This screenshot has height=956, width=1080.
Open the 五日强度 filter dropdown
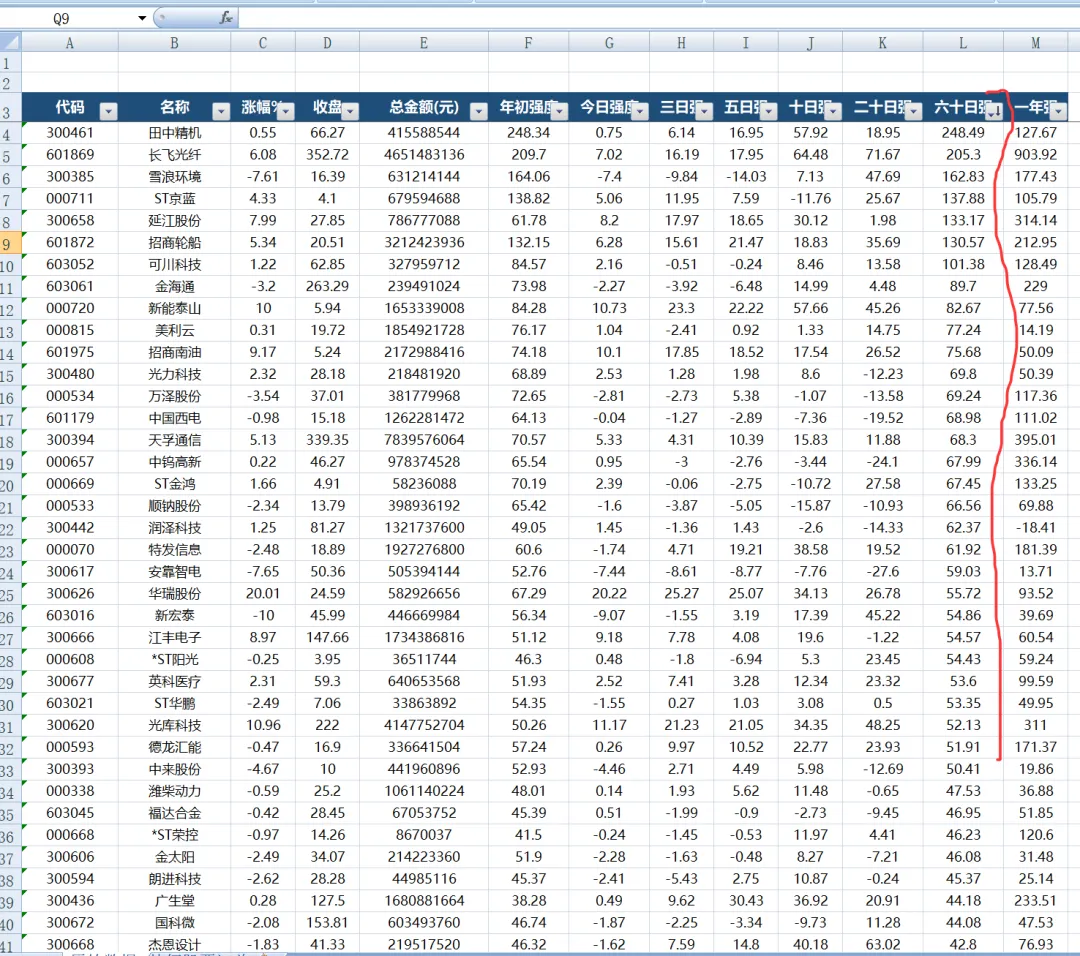(x=769, y=111)
